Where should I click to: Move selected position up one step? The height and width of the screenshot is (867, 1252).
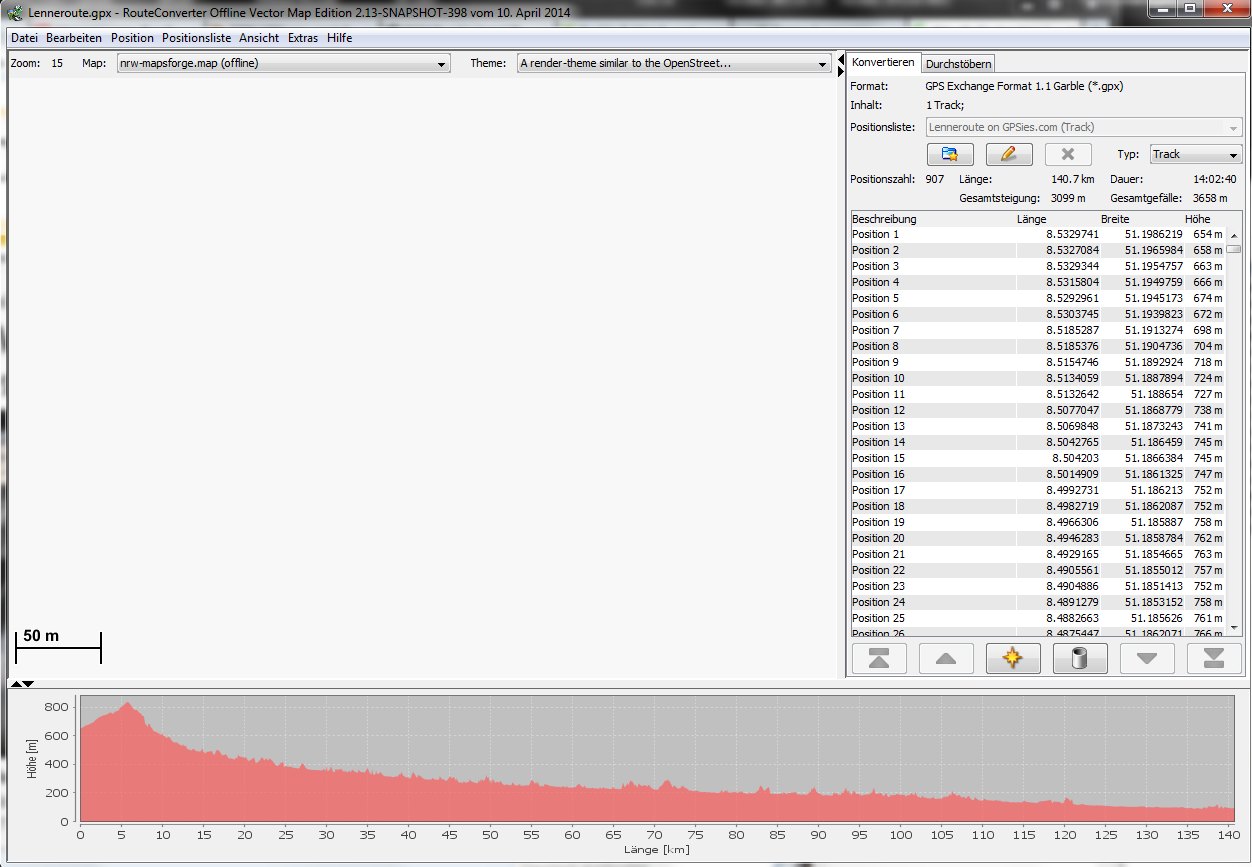click(x=946, y=658)
